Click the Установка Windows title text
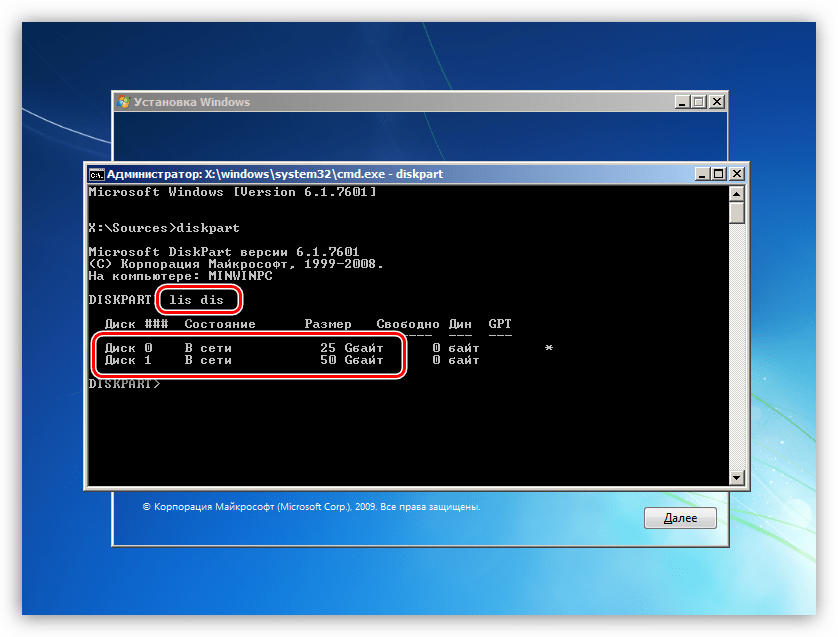 click(x=192, y=102)
